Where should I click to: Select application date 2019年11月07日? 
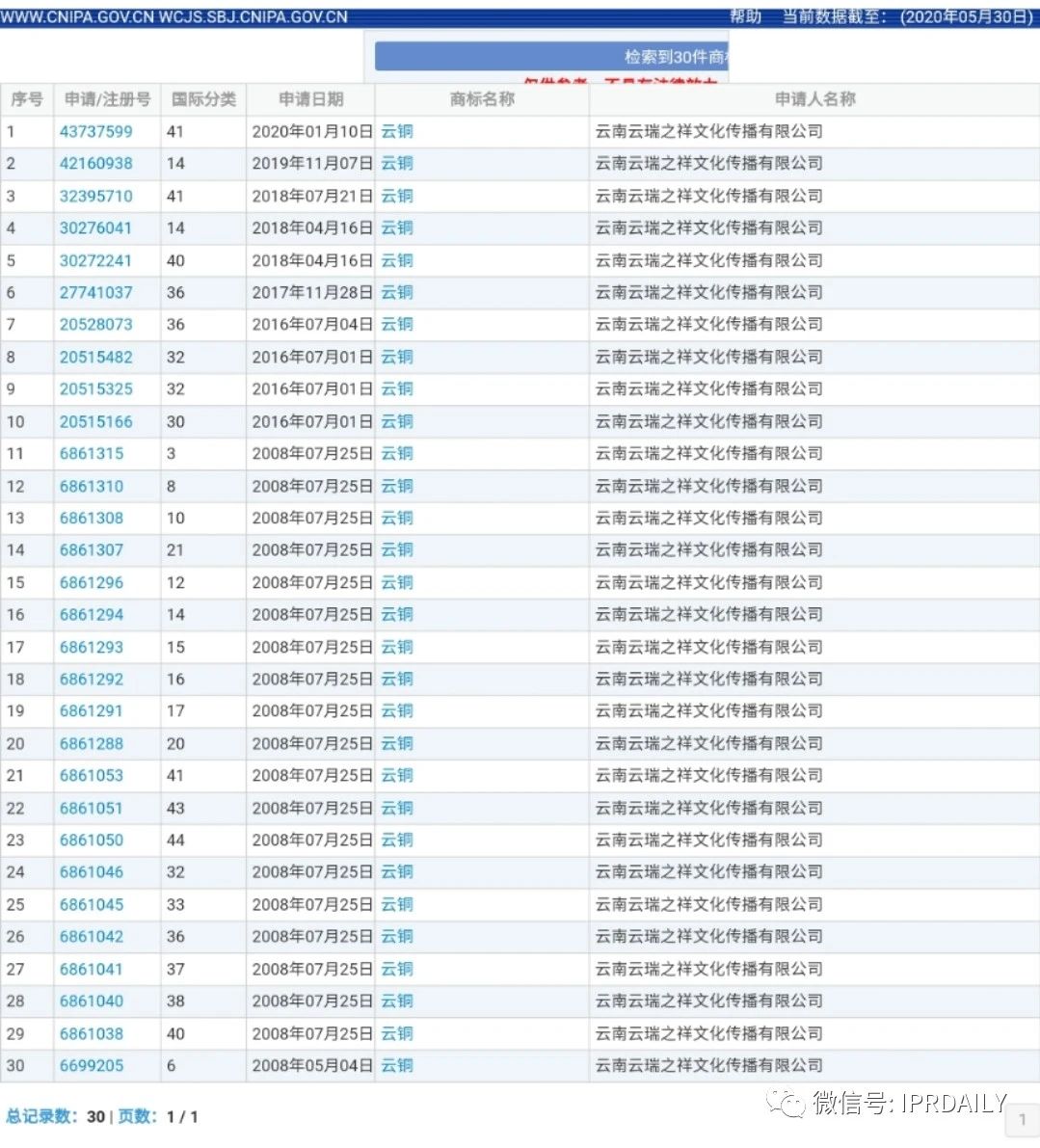pos(312,164)
